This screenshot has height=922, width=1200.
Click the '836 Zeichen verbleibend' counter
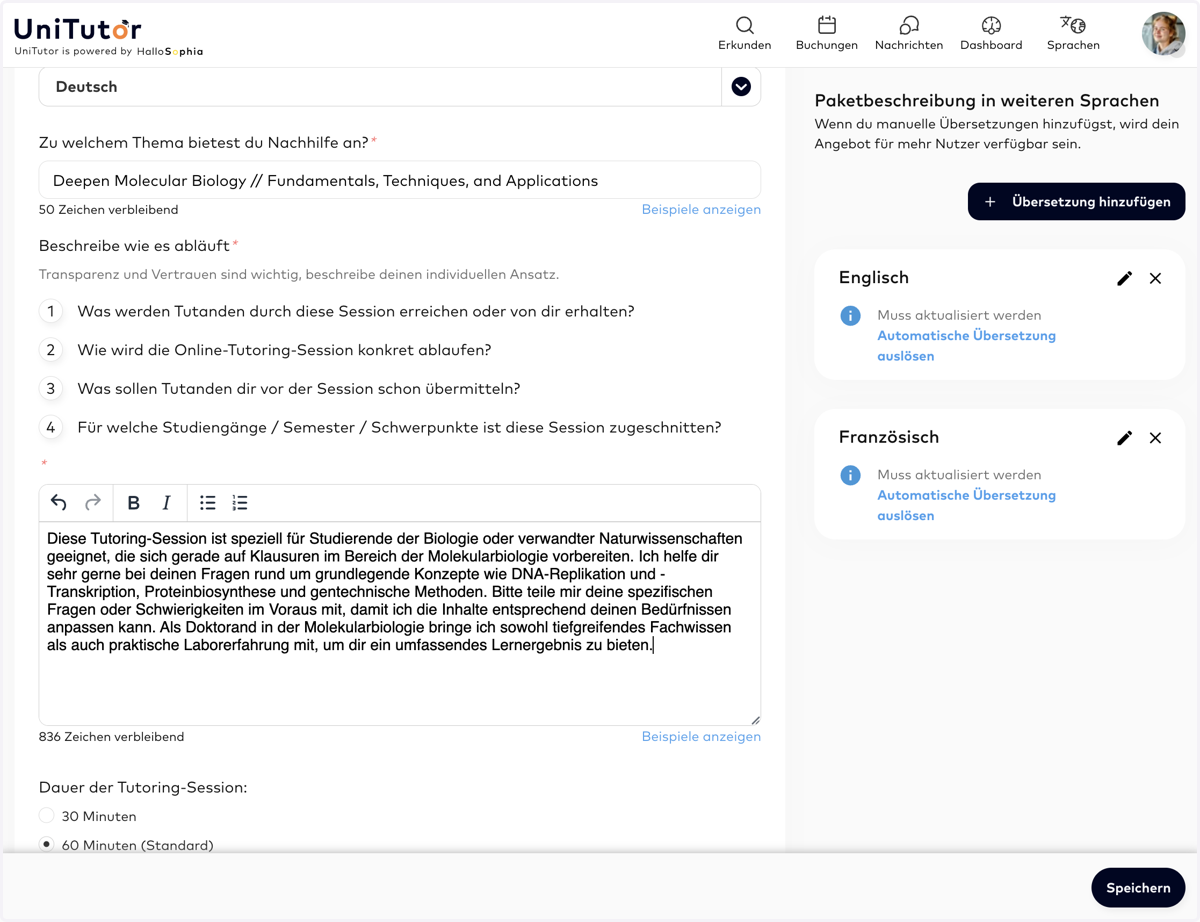click(111, 736)
